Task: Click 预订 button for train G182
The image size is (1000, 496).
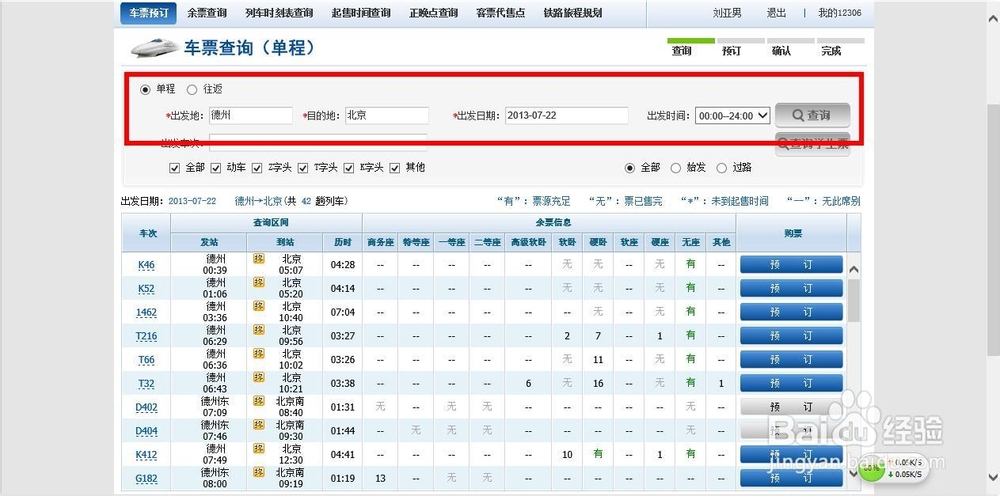Action: (791, 478)
